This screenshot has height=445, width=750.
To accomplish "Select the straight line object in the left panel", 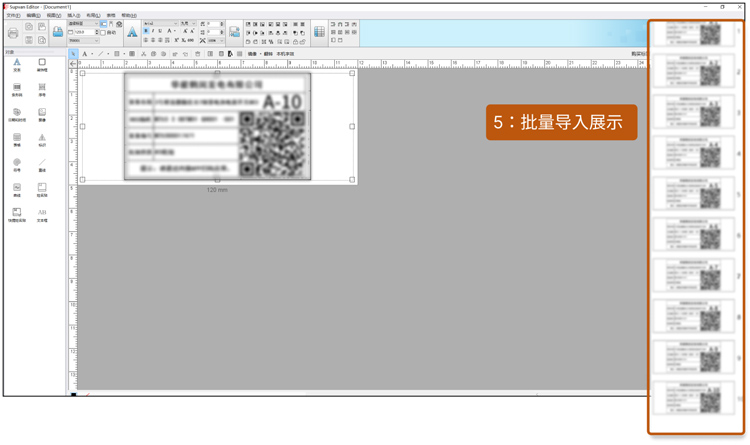I will (x=42, y=165).
